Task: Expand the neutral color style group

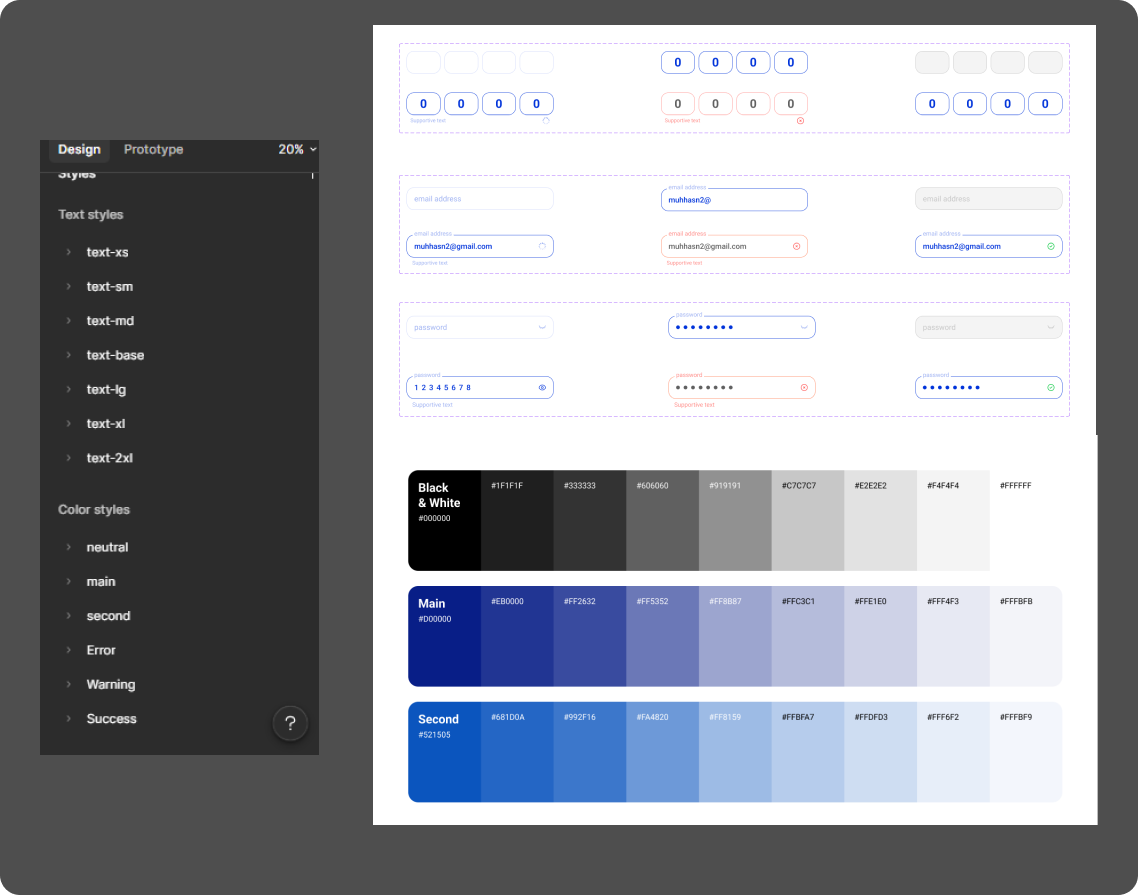Action: 69,547
